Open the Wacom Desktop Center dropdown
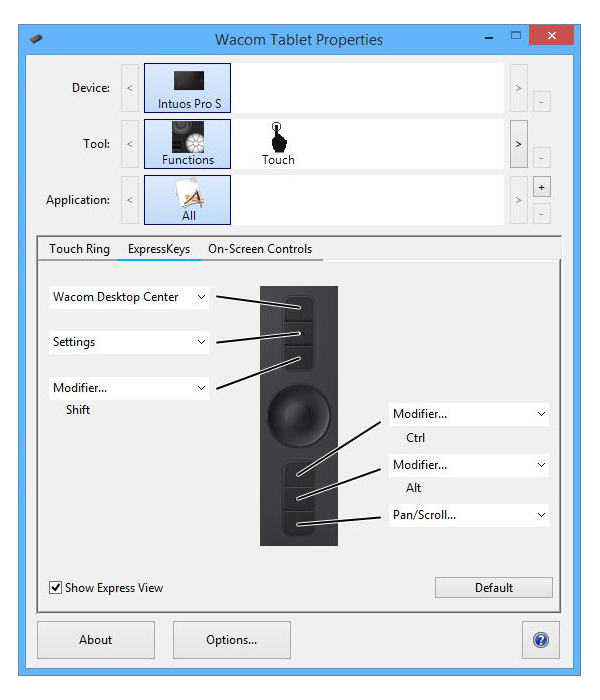600x700 pixels. pos(129,297)
